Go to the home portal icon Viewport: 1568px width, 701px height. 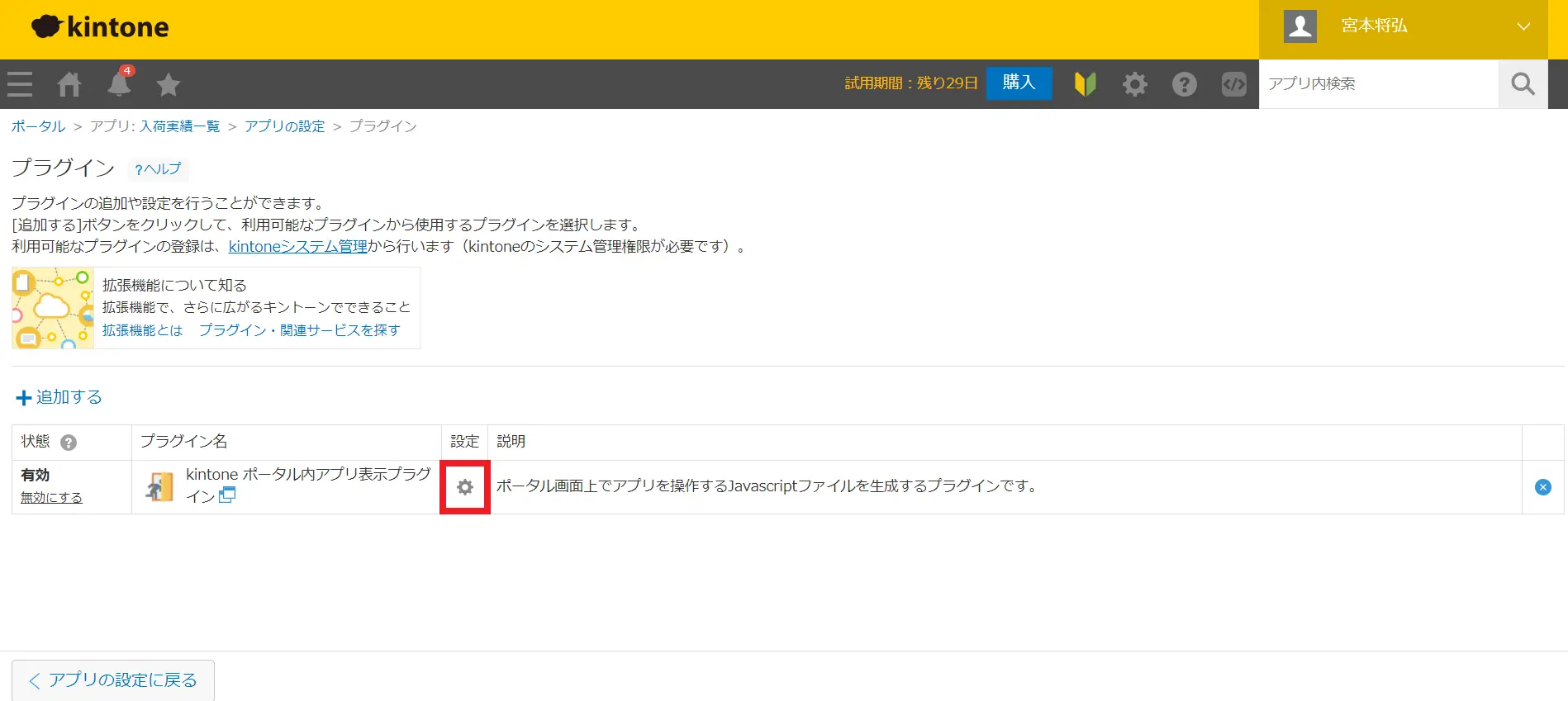coord(69,84)
